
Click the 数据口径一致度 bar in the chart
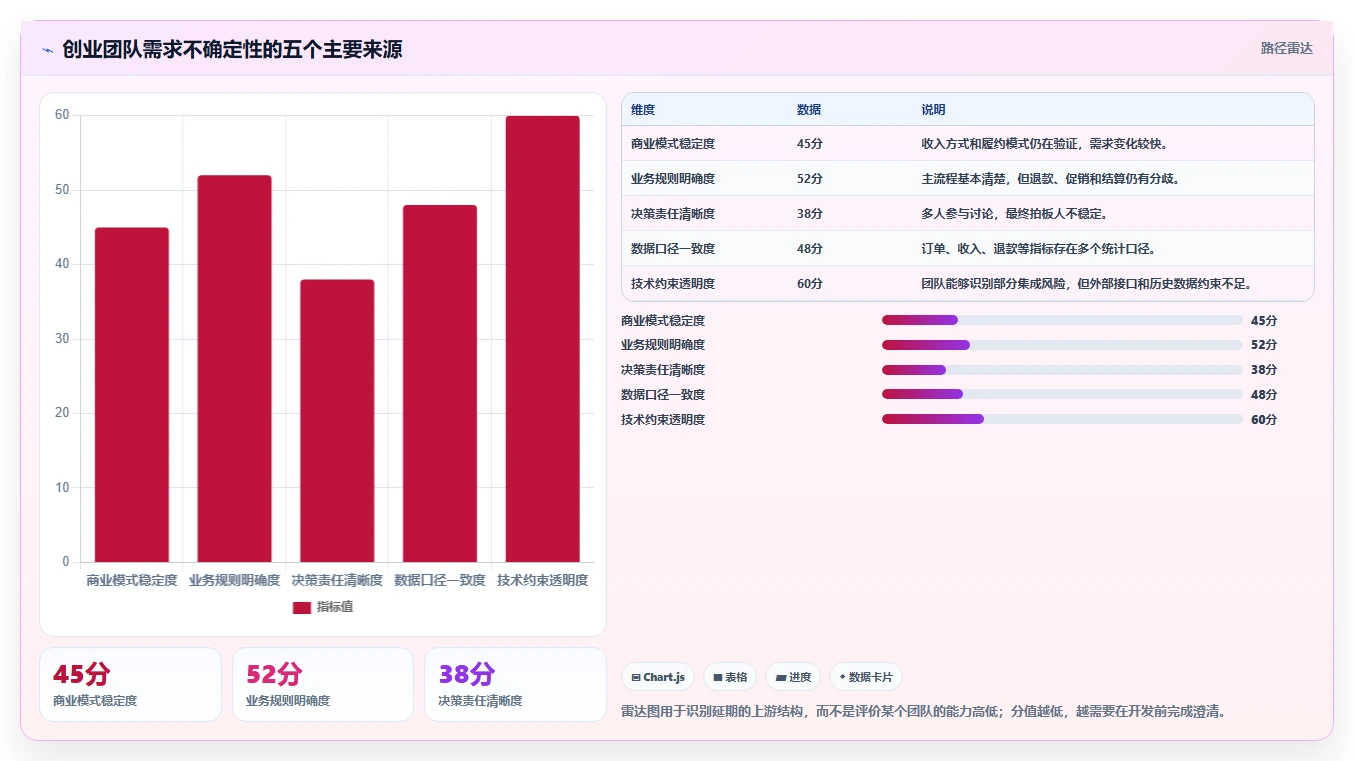440,384
